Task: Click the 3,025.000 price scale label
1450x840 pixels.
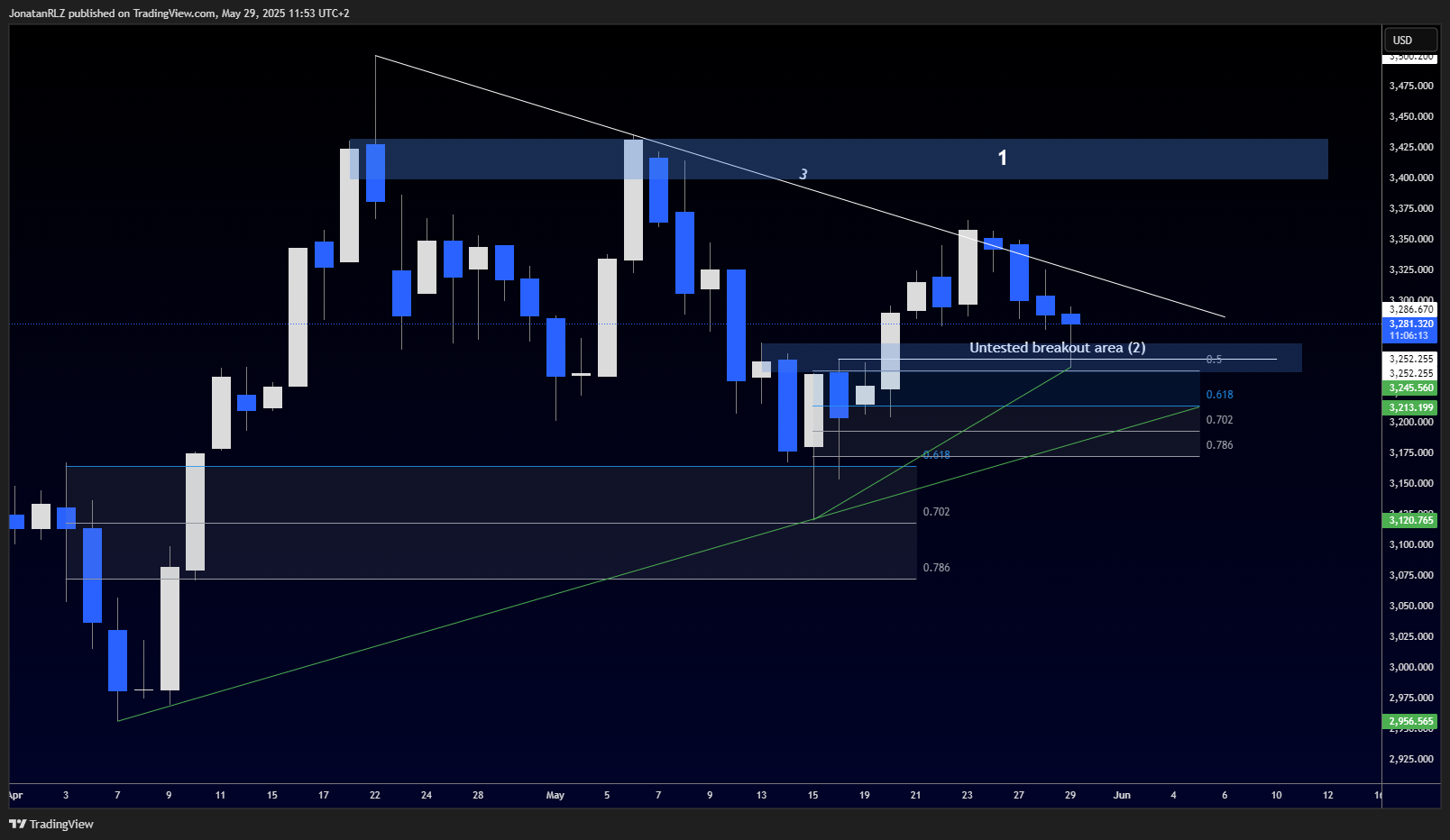Action: pos(1411,636)
